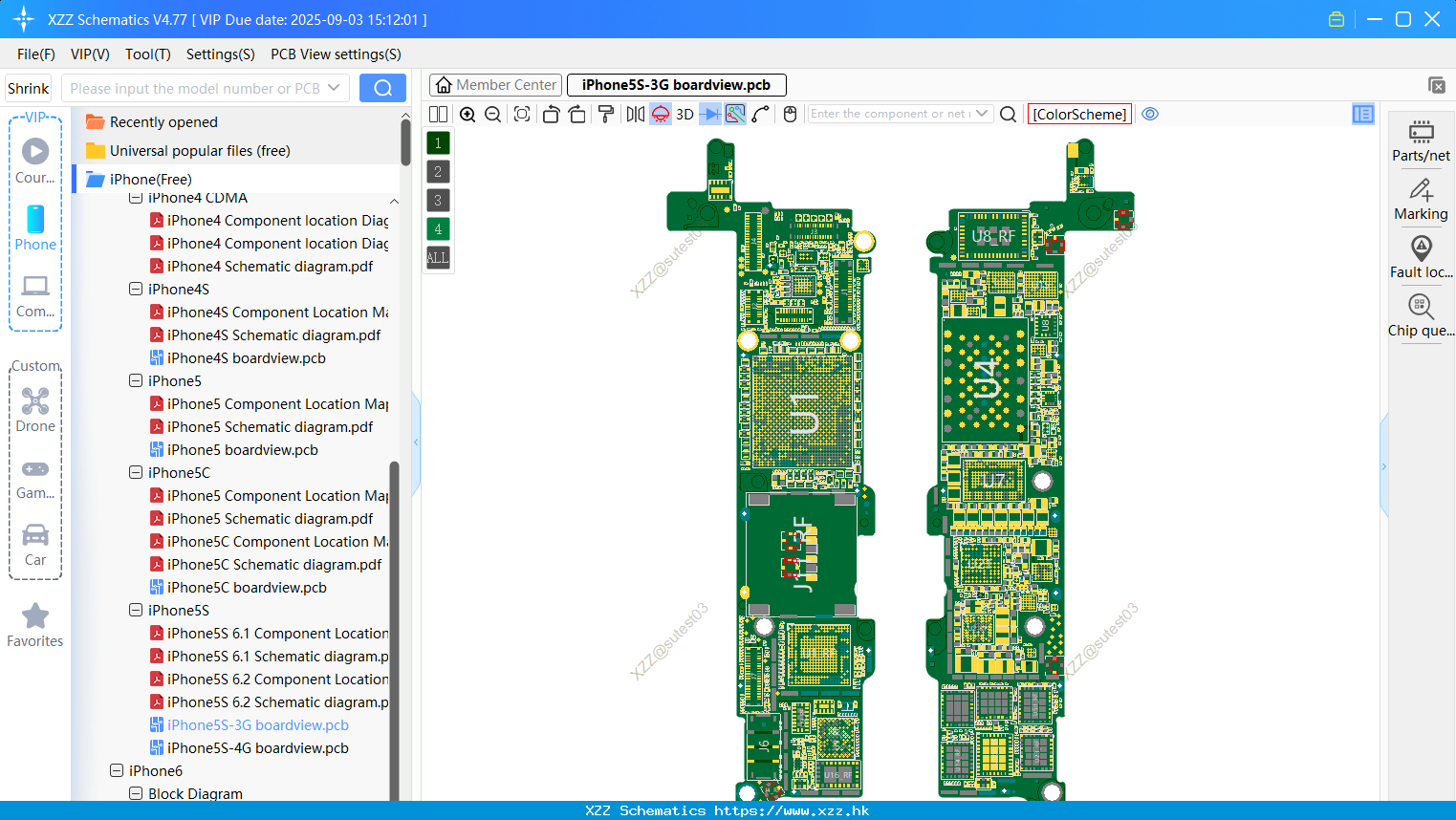The height and width of the screenshot is (820, 1456).
Task: Show layer 3 of the board
Action: pyautogui.click(x=438, y=201)
